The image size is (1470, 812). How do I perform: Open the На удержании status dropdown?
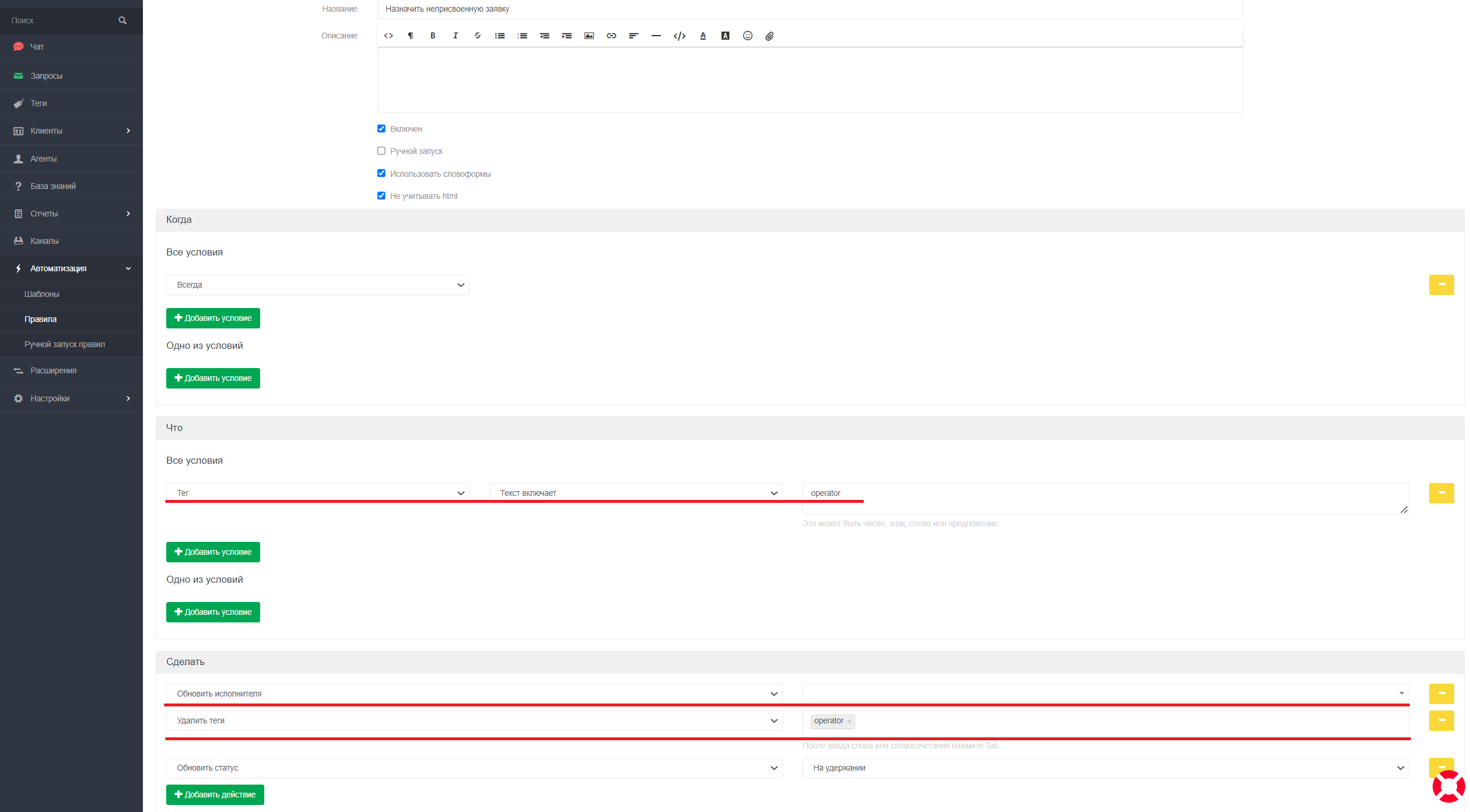tap(1105, 768)
